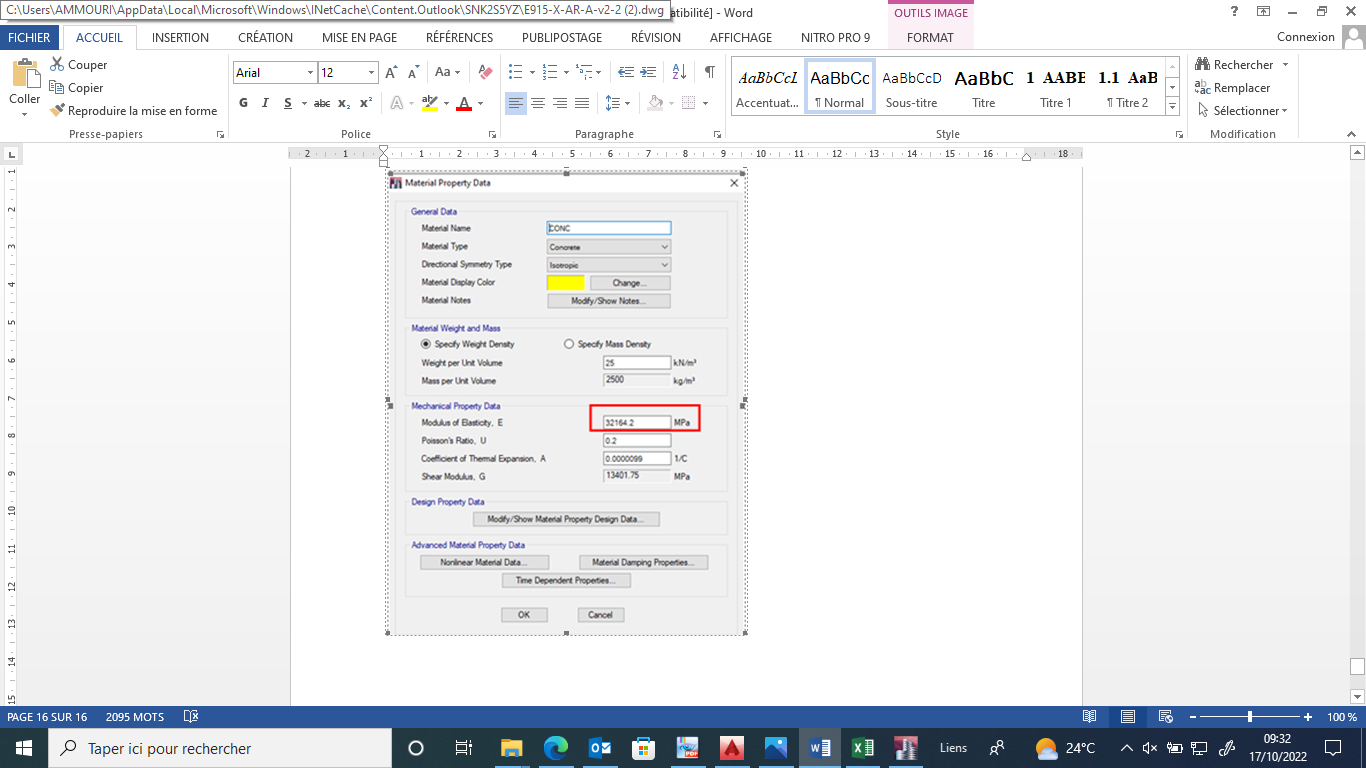The width and height of the screenshot is (1366, 768).
Task: Open the FORMAT picture tools tab
Action: click(x=930, y=37)
